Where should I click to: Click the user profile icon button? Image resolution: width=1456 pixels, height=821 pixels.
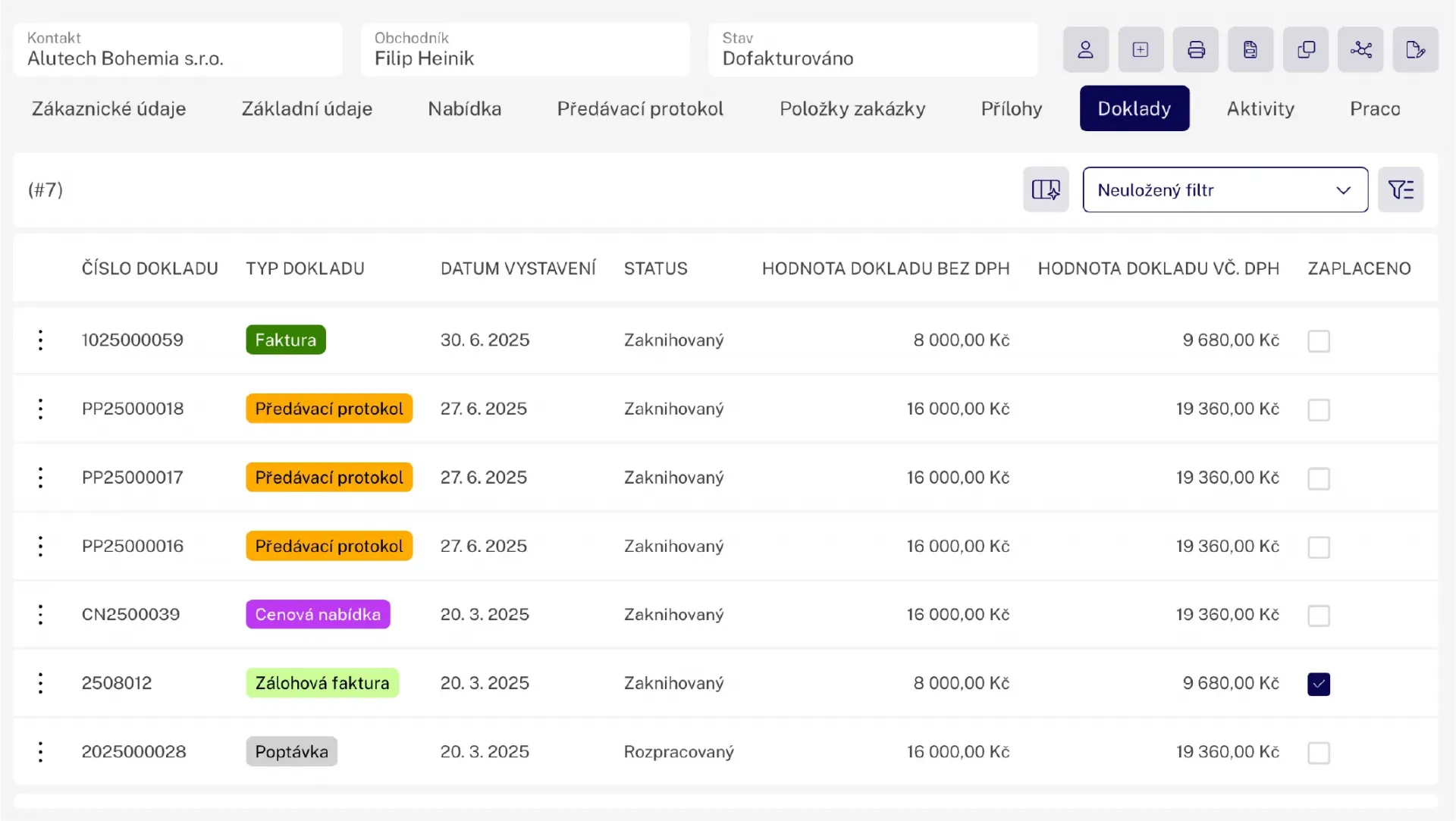point(1085,50)
